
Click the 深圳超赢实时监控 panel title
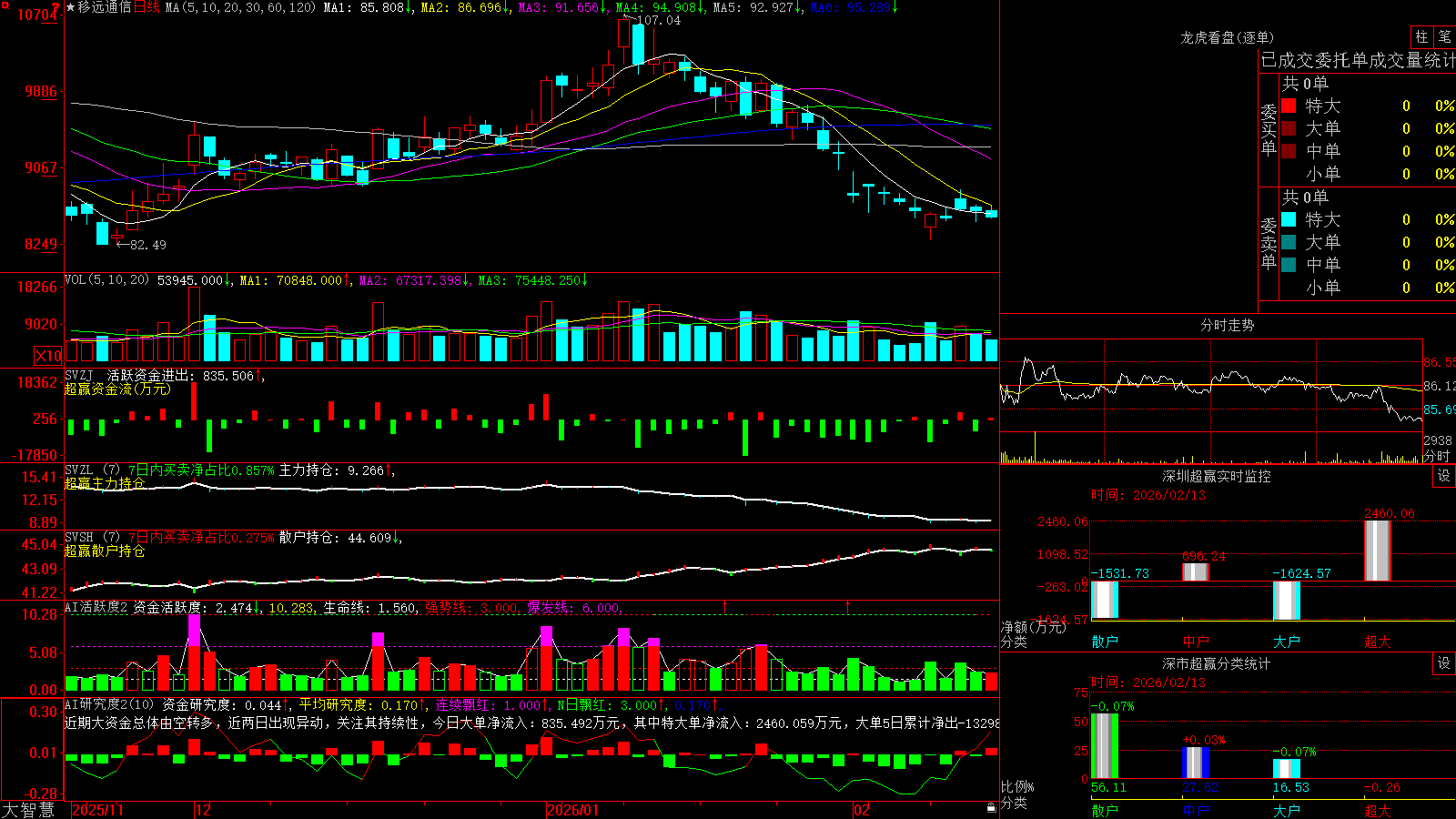(x=1217, y=476)
